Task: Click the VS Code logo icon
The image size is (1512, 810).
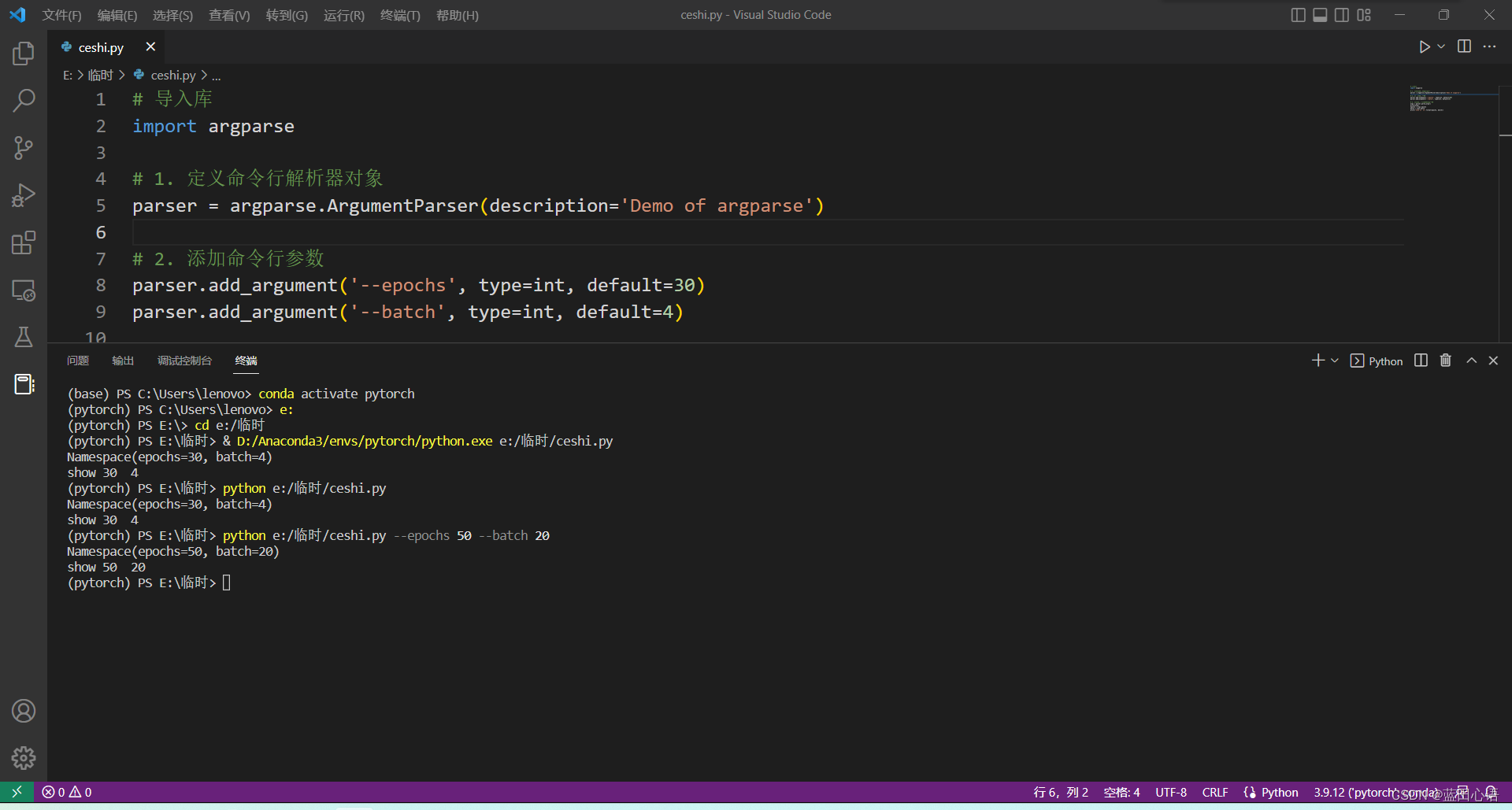Action: 17,15
